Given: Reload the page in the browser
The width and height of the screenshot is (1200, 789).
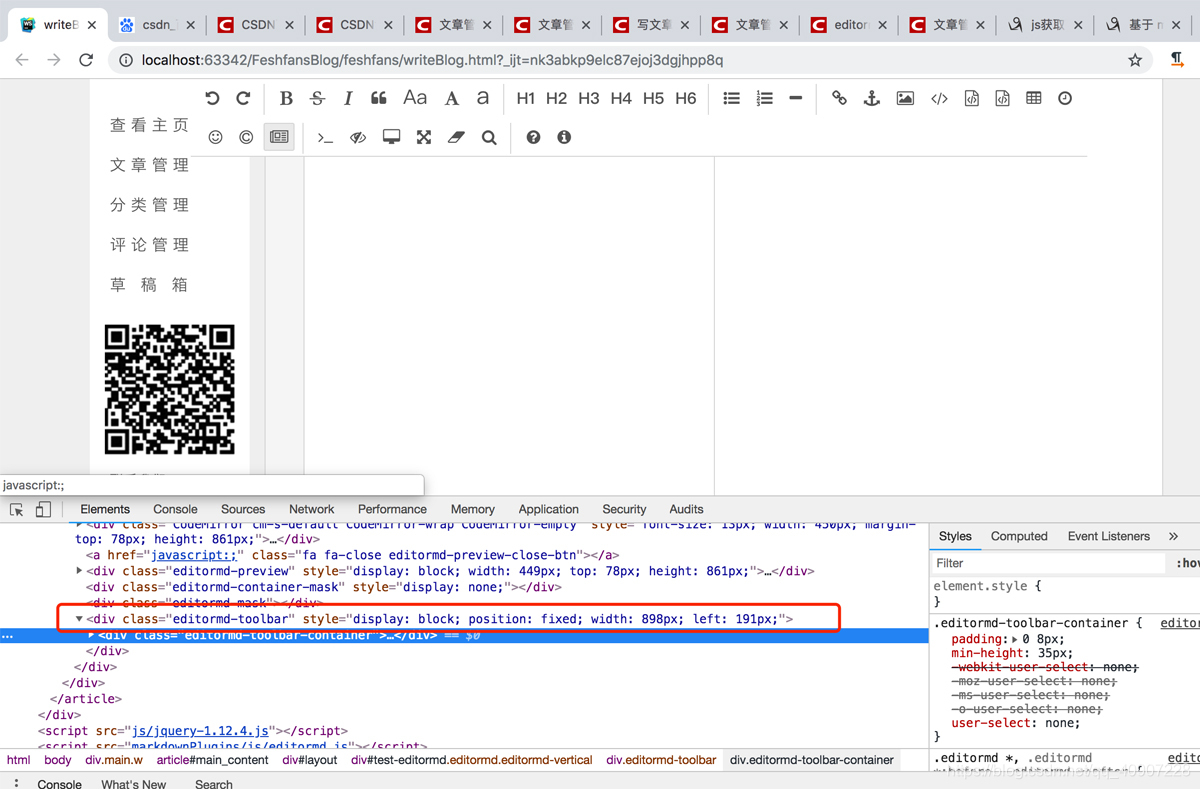Looking at the screenshot, I should coord(86,60).
